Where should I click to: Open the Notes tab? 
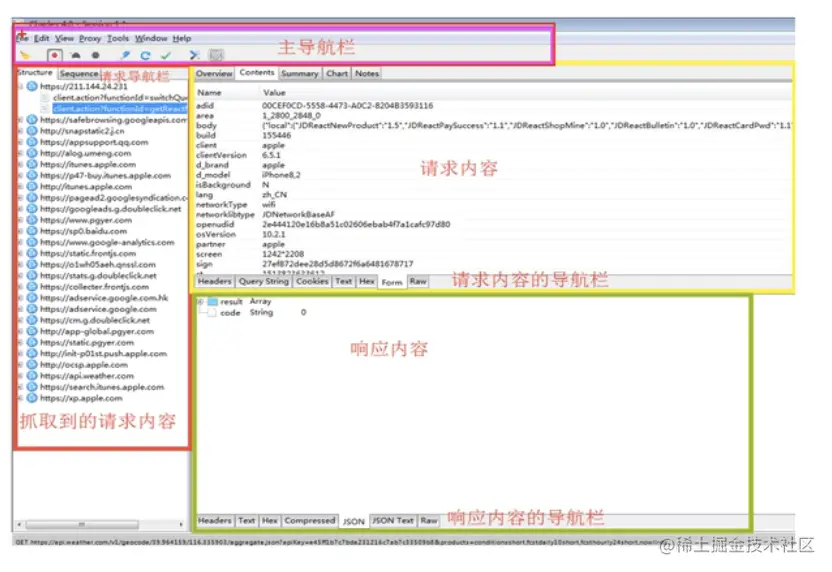367,73
